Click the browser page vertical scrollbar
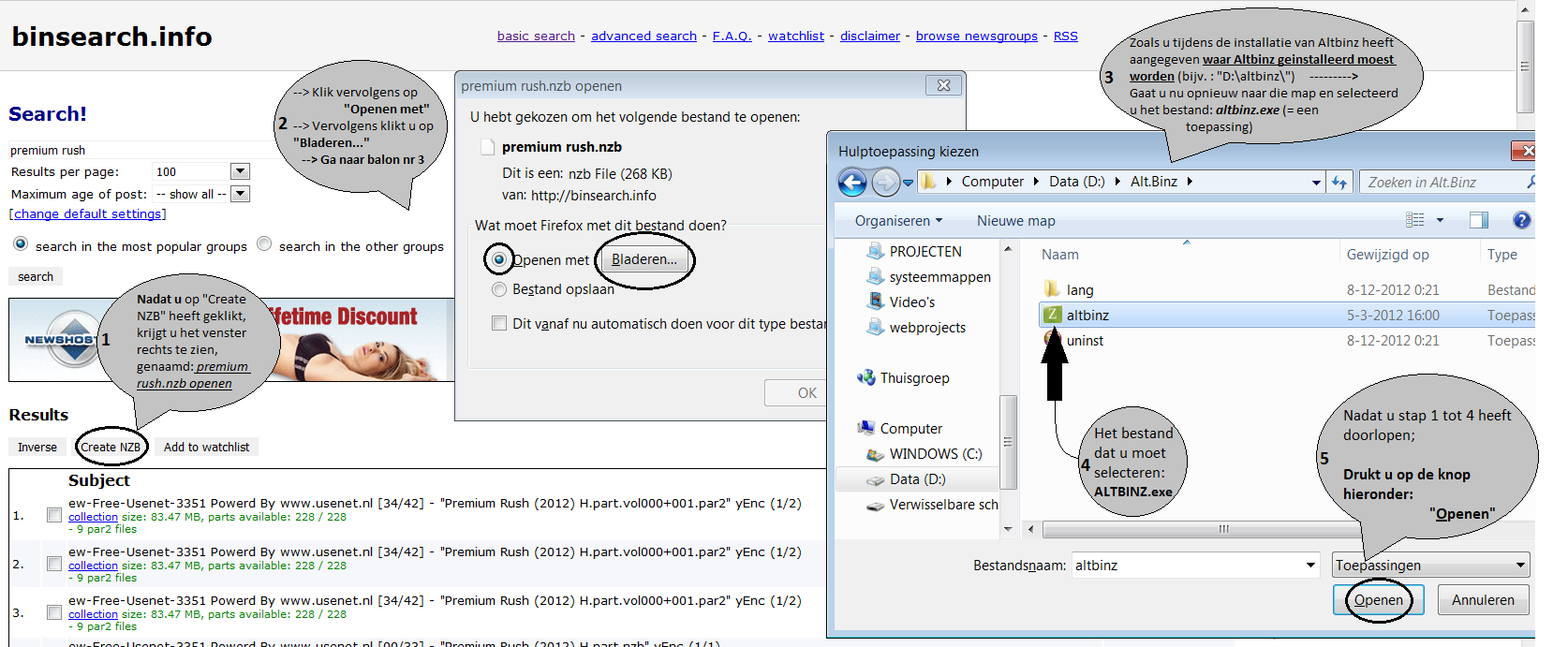Image resolution: width=1568 pixels, height=647 pixels. 1525,66
